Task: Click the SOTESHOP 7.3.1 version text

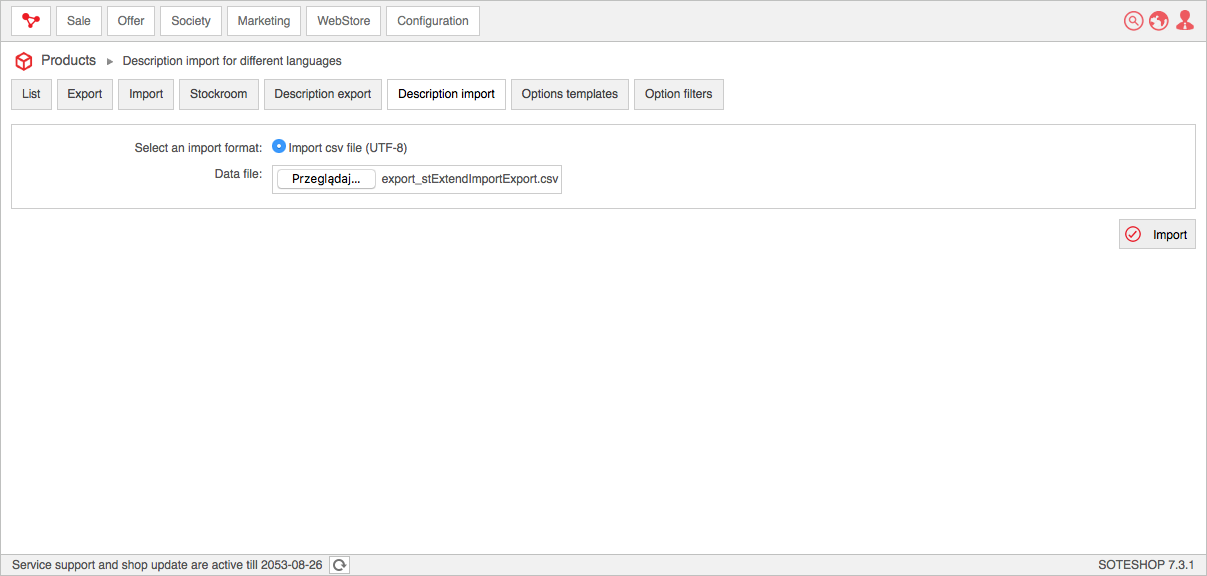Action: 1146,565
